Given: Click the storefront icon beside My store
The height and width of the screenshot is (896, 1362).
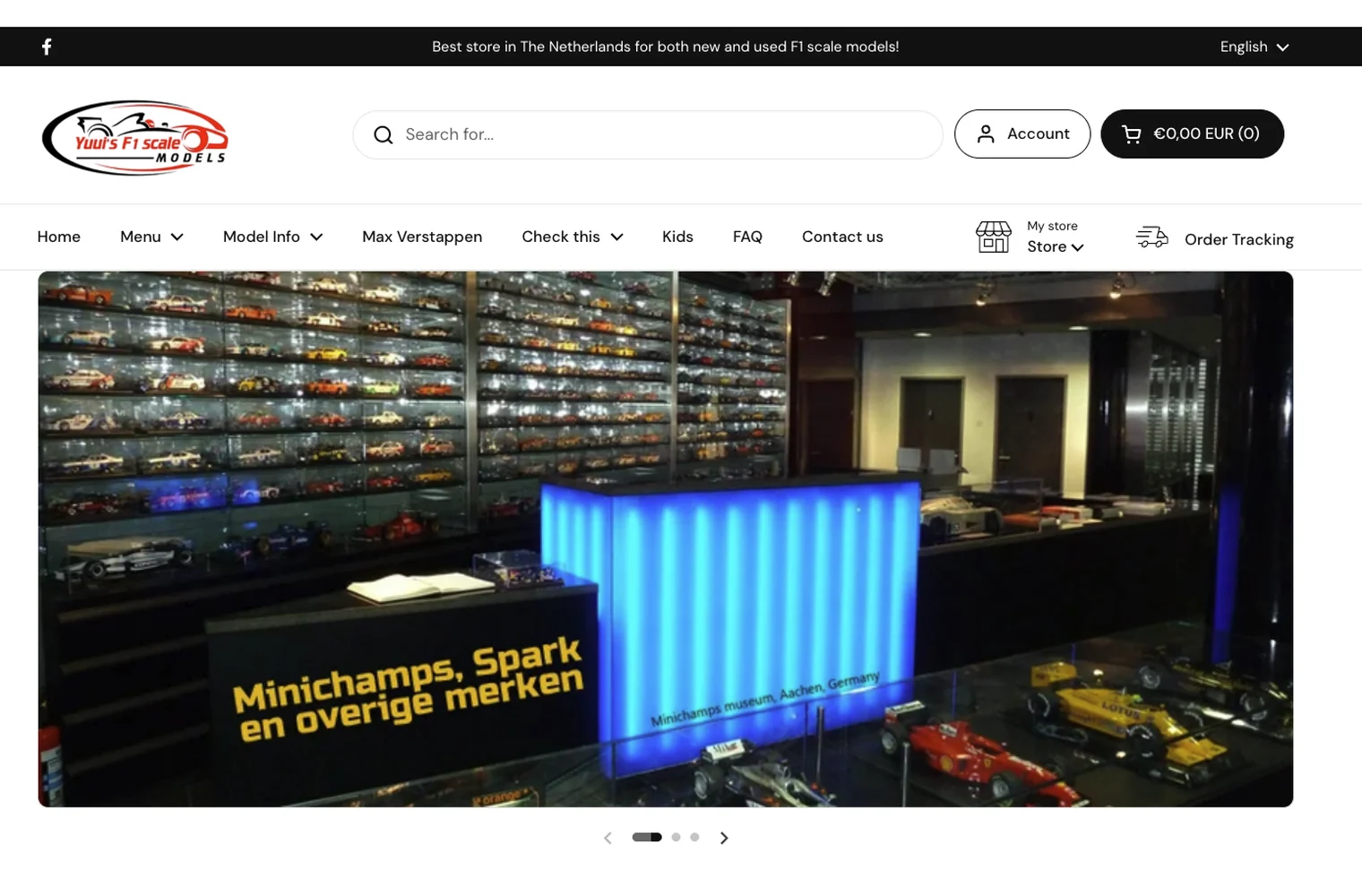Looking at the screenshot, I should 993,237.
